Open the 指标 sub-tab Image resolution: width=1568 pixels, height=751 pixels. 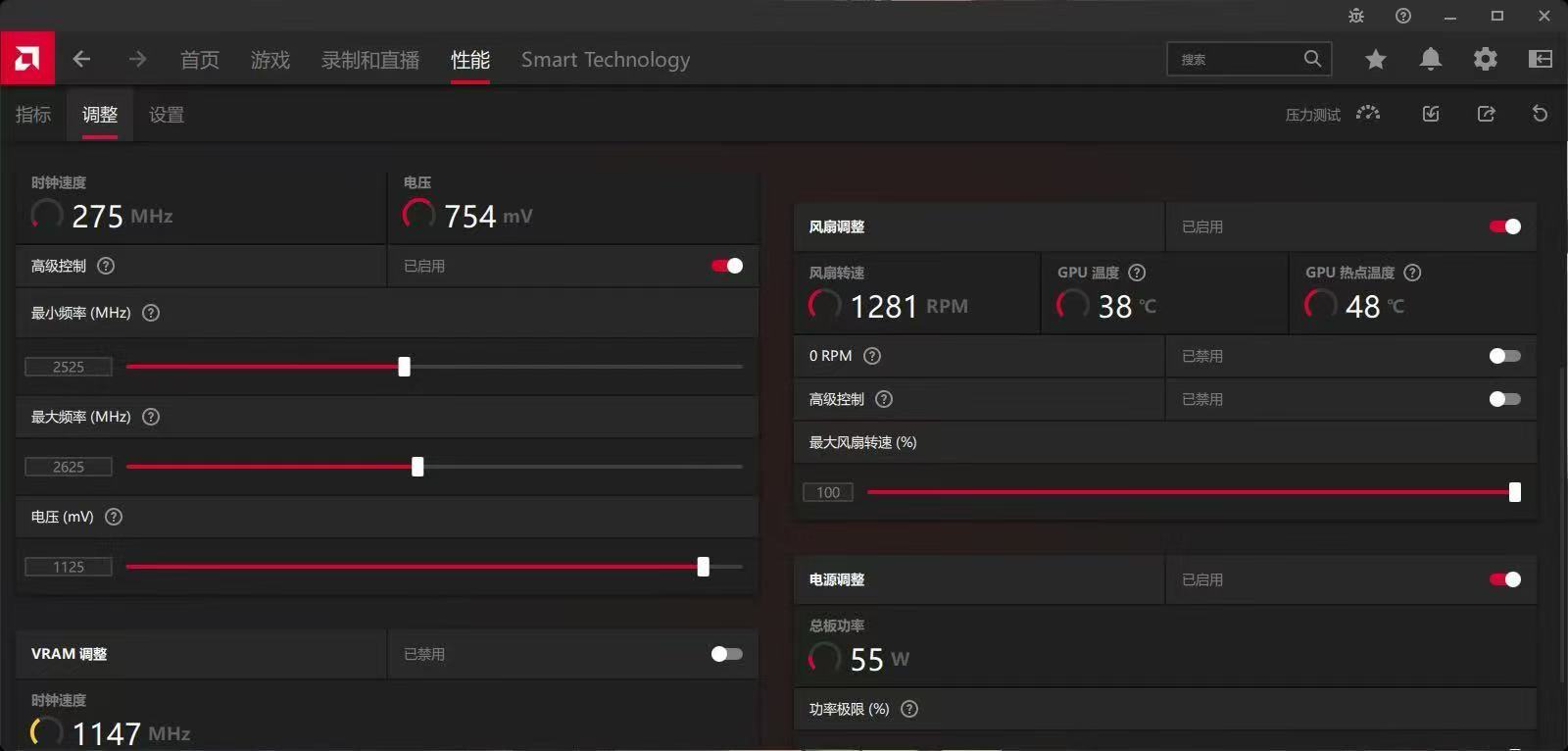33,115
